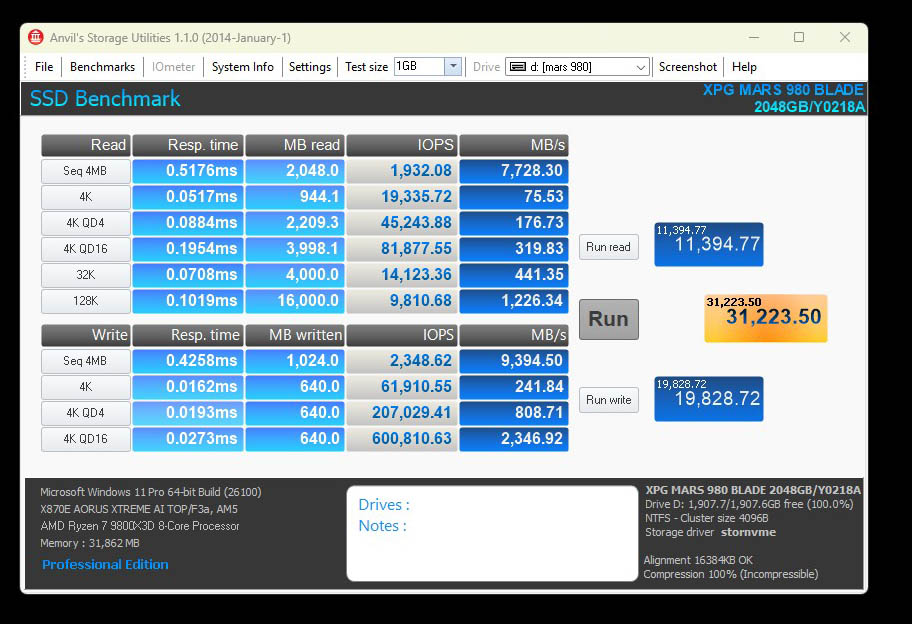Click the 0.5176ms response time value
912x624 pixels.
[188, 171]
